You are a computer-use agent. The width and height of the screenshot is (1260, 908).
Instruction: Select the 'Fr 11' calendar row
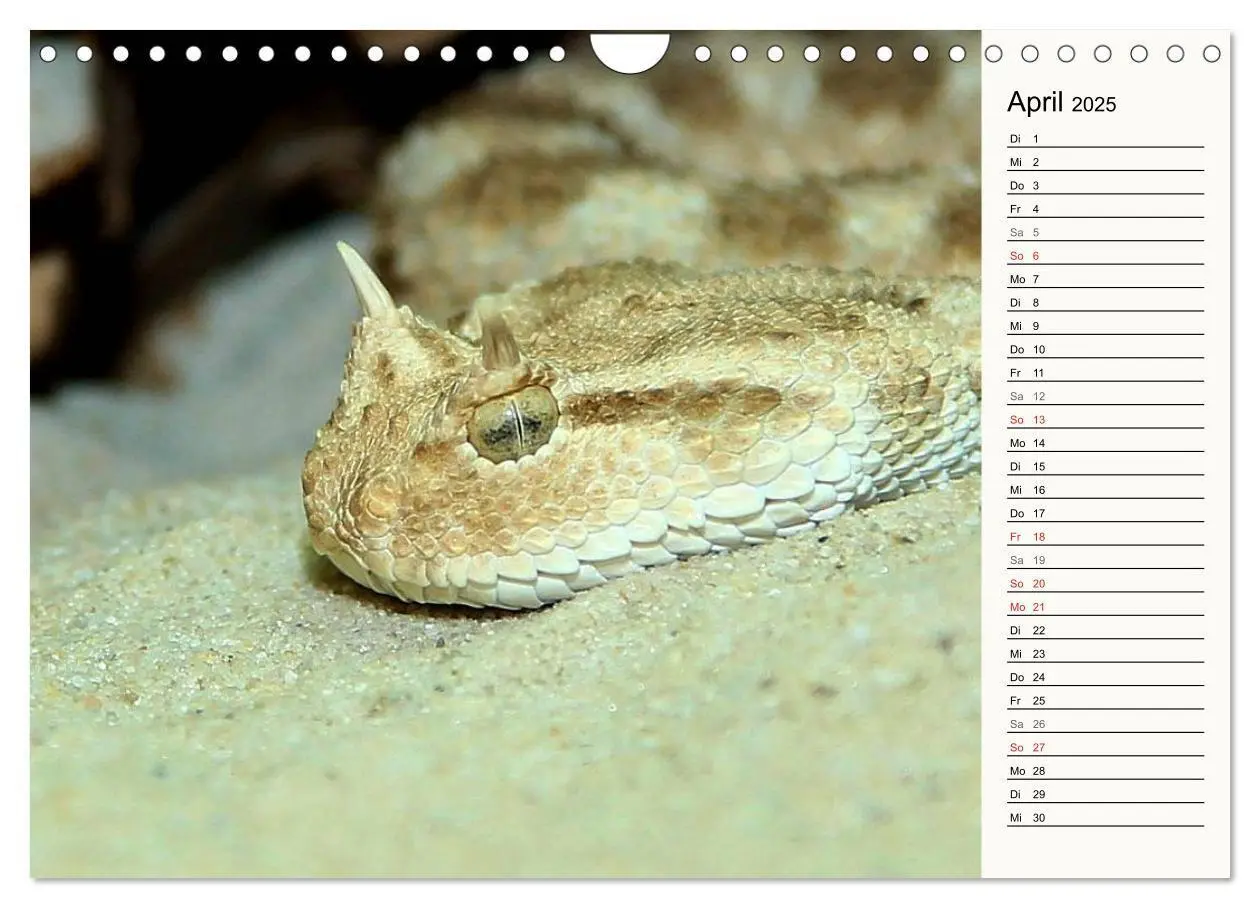1105,373
